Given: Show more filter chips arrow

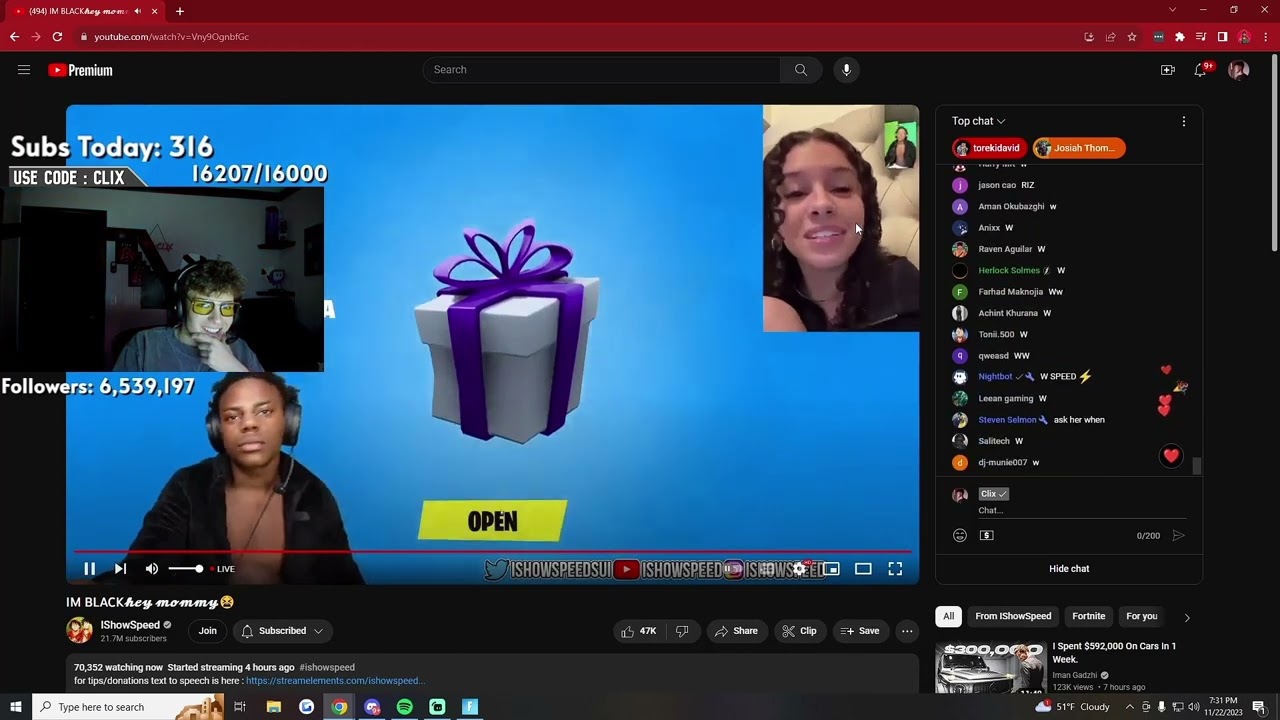Looking at the screenshot, I should click(1187, 617).
